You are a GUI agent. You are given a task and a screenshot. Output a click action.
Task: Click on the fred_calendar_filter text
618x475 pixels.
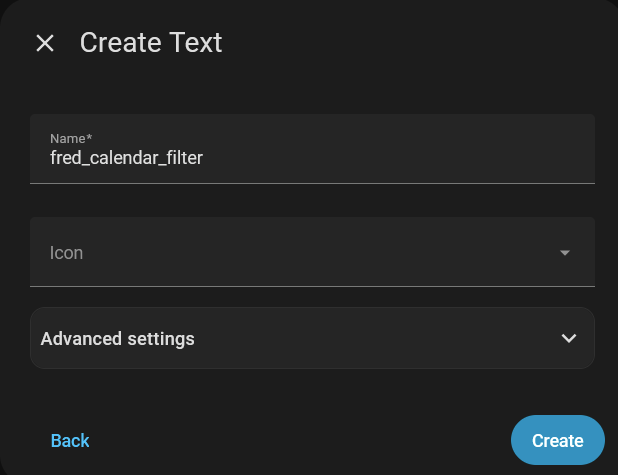coord(126,157)
